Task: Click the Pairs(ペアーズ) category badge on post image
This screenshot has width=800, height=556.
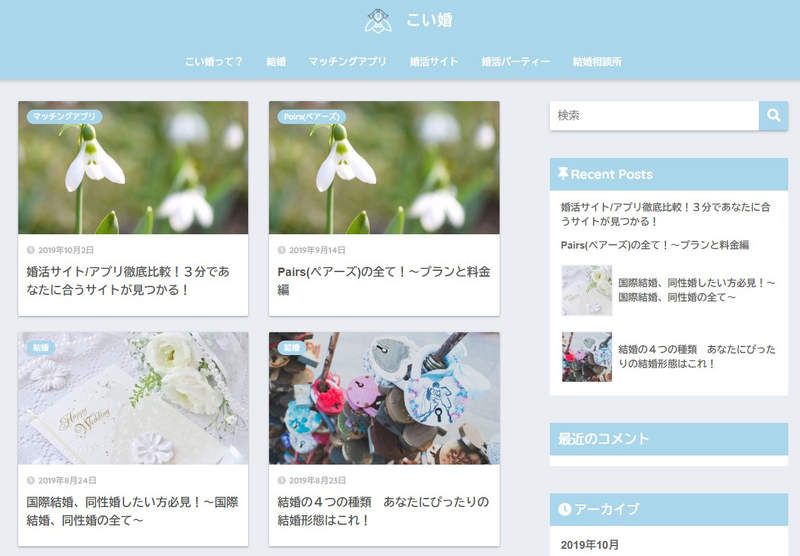Action: point(312,117)
